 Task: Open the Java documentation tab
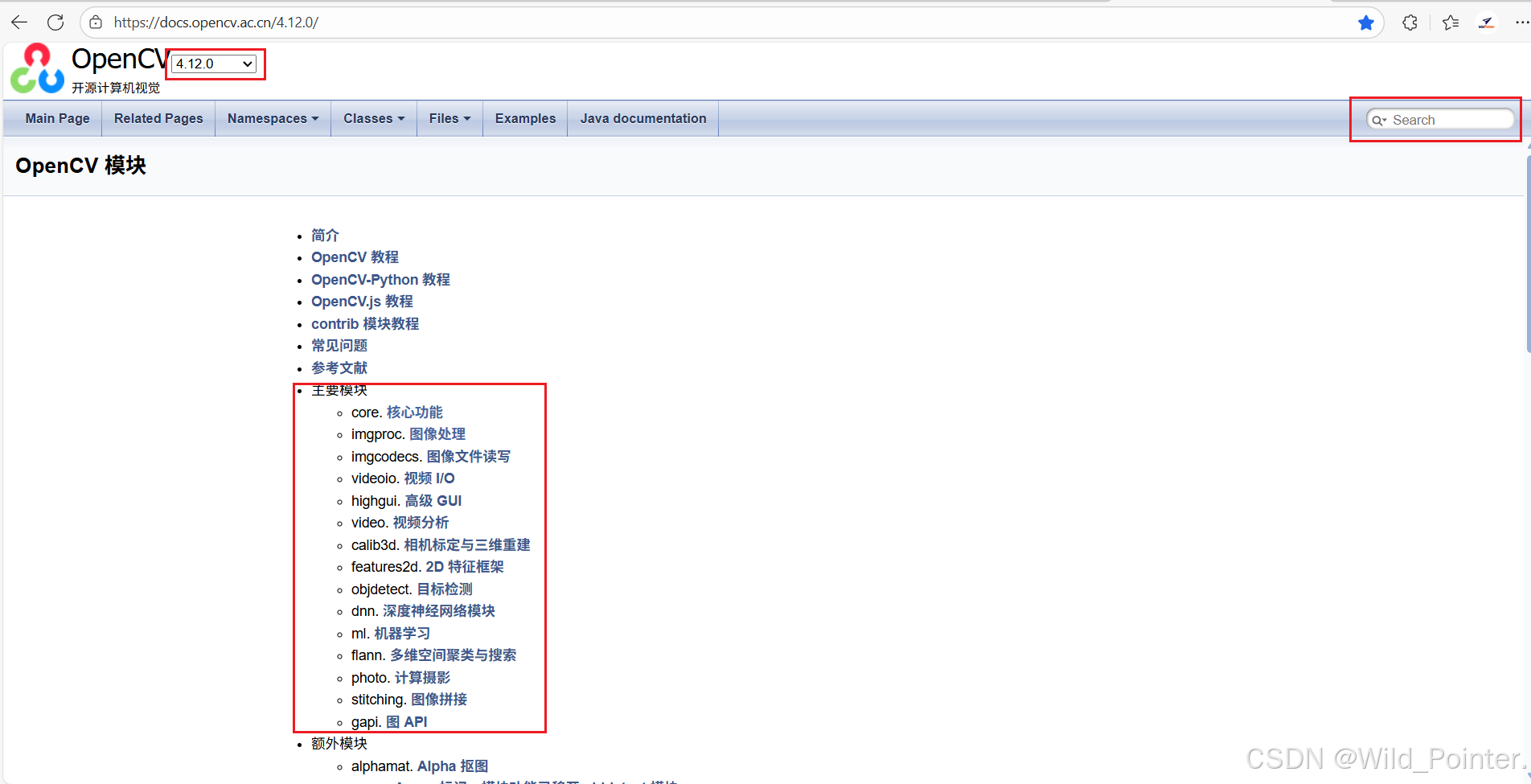pyautogui.click(x=643, y=118)
